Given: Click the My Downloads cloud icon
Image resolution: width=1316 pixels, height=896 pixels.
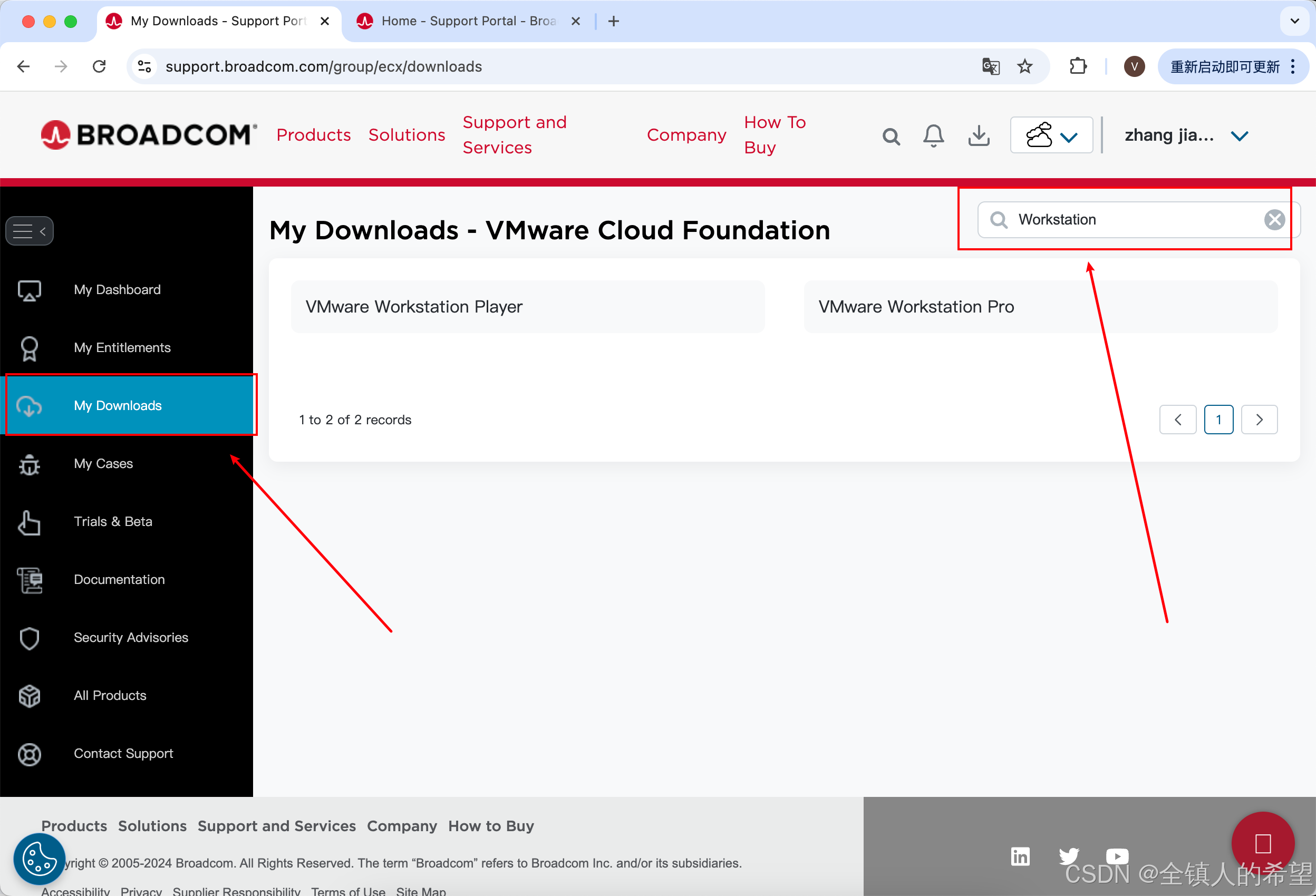Looking at the screenshot, I should click(x=30, y=406).
